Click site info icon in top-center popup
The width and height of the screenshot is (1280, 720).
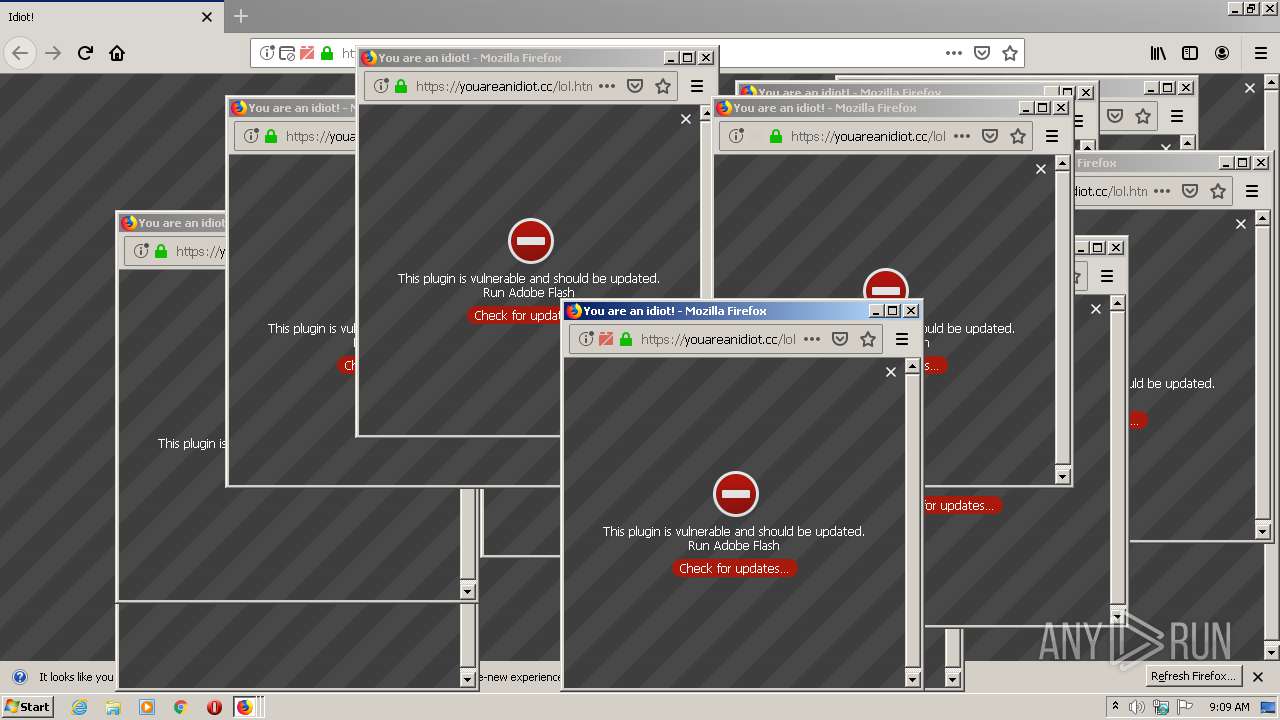(381, 86)
